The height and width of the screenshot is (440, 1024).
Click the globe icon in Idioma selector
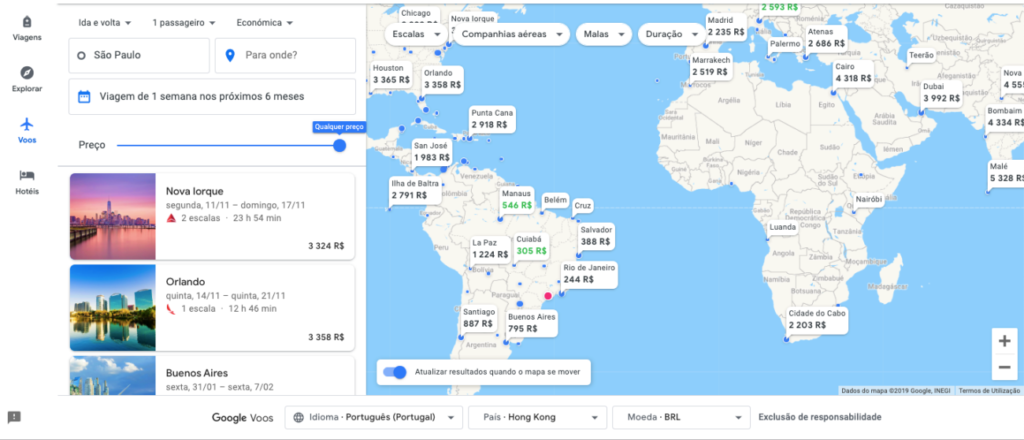pos(298,417)
